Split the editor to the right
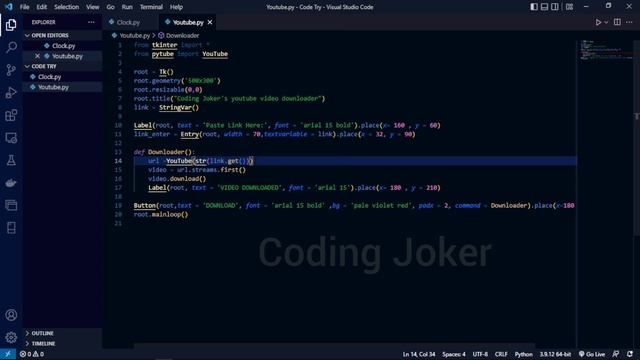This screenshot has width=640, height=360. (x=617, y=22)
